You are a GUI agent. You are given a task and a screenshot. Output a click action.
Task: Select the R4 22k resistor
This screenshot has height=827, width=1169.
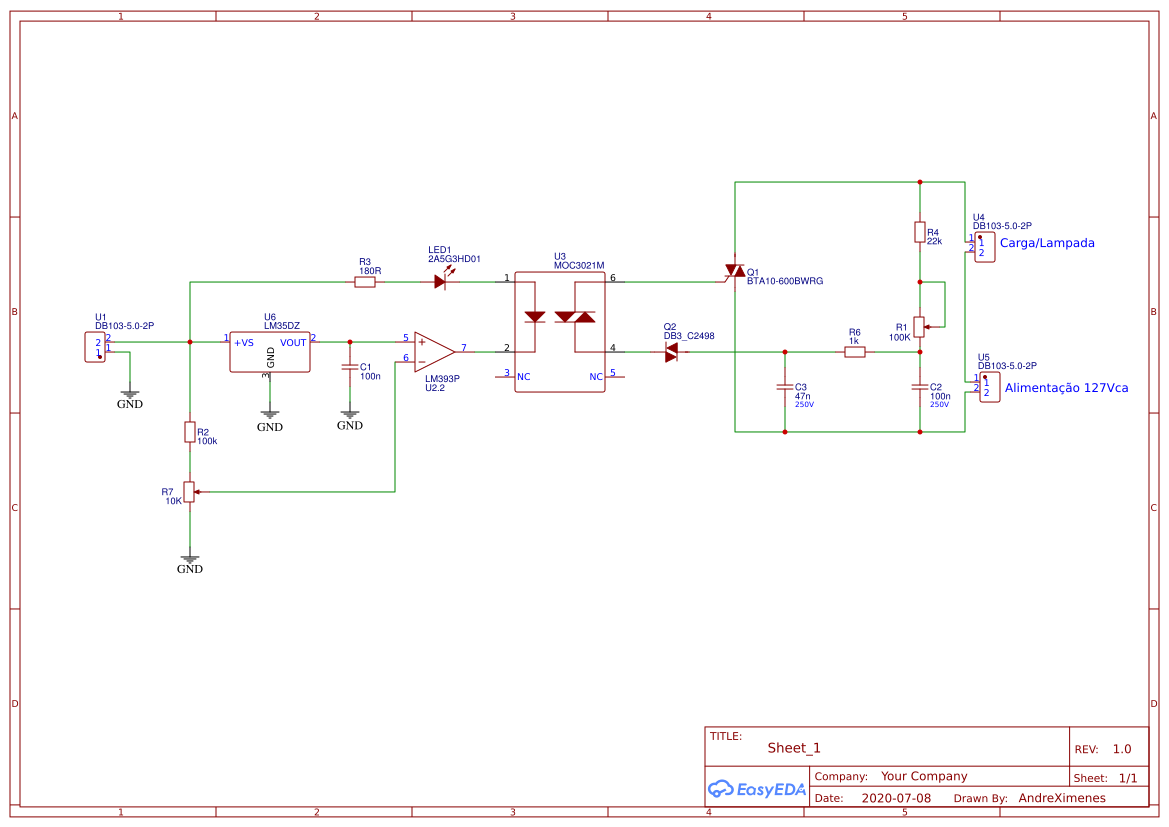(x=919, y=234)
